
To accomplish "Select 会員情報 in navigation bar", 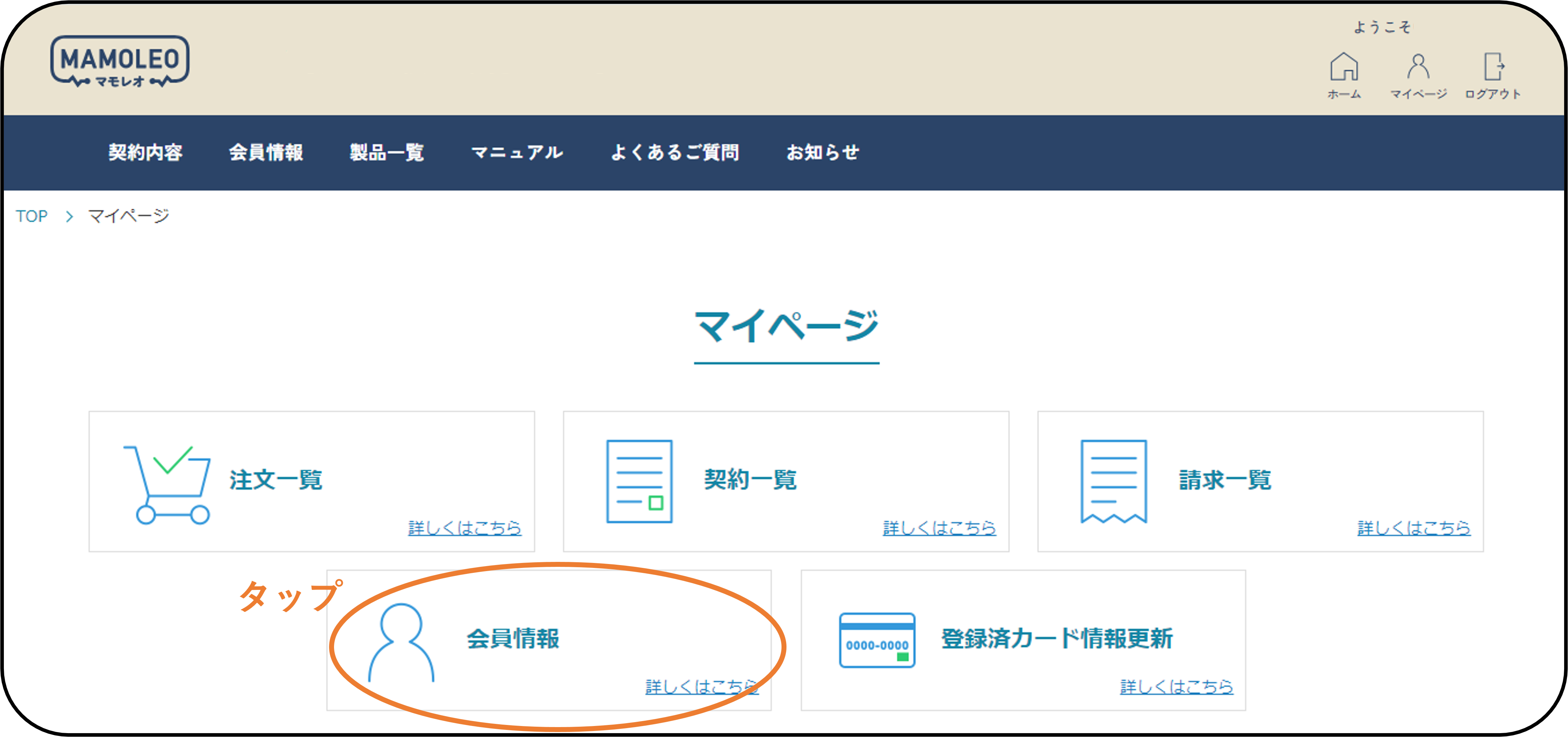I will click(x=265, y=152).
